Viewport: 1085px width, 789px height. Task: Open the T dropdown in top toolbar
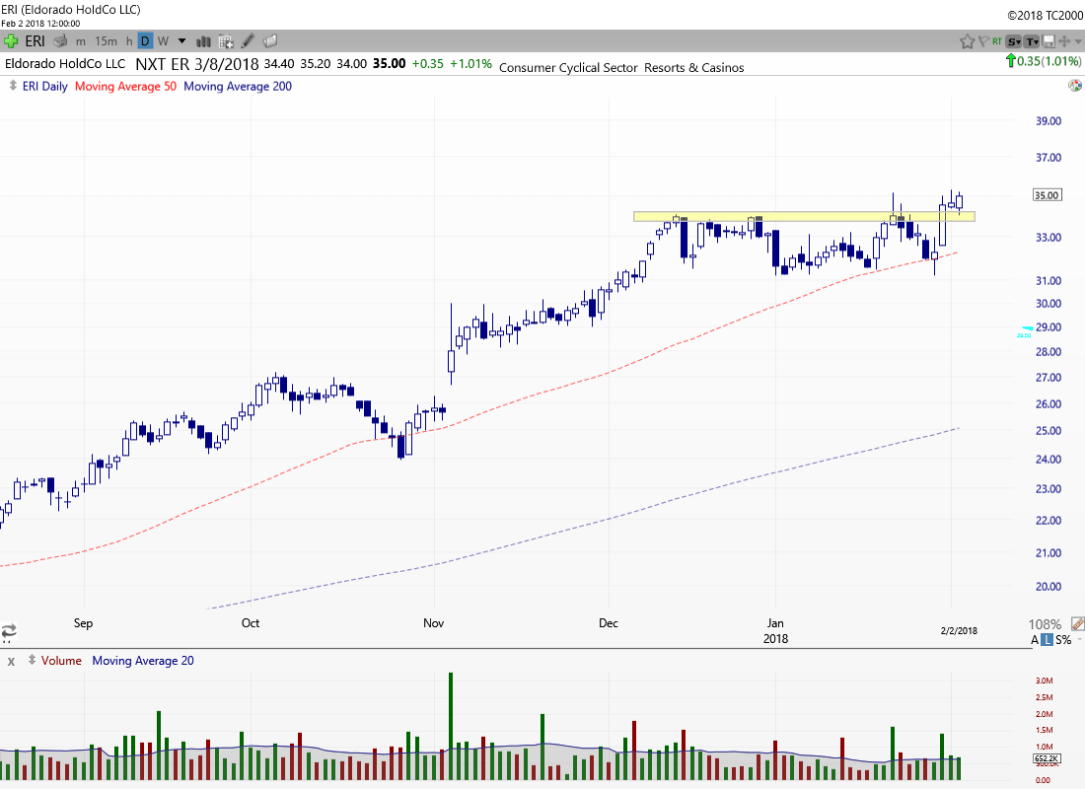pos(1031,41)
